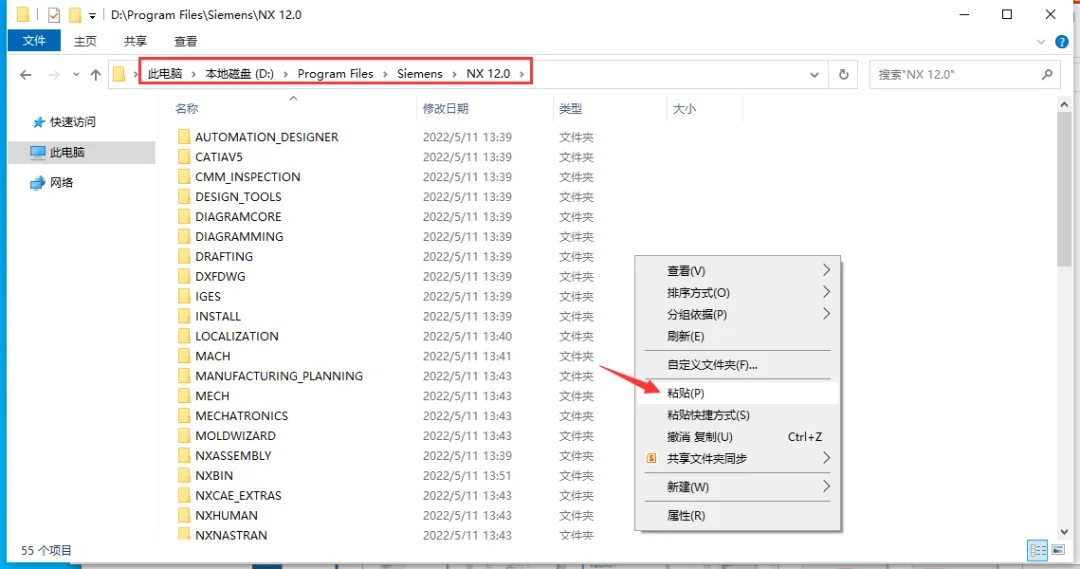
Task: Select the CMM_INSPECTION folder icon
Action: click(x=184, y=176)
